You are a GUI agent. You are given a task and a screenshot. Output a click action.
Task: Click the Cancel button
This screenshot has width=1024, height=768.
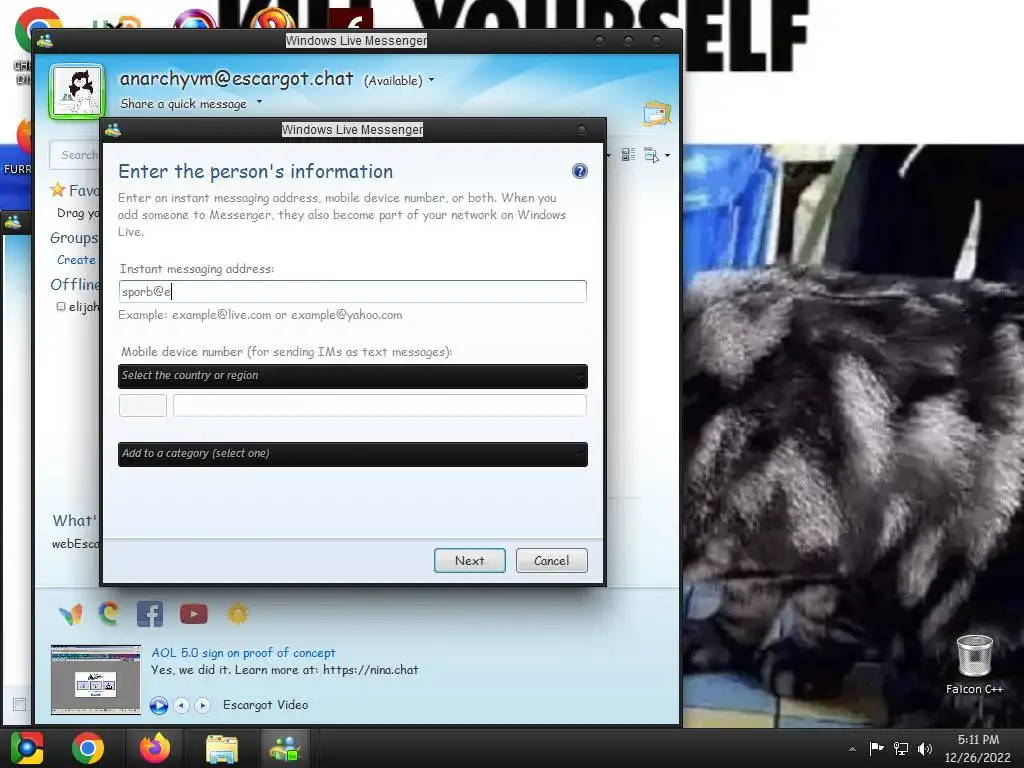point(551,560)
